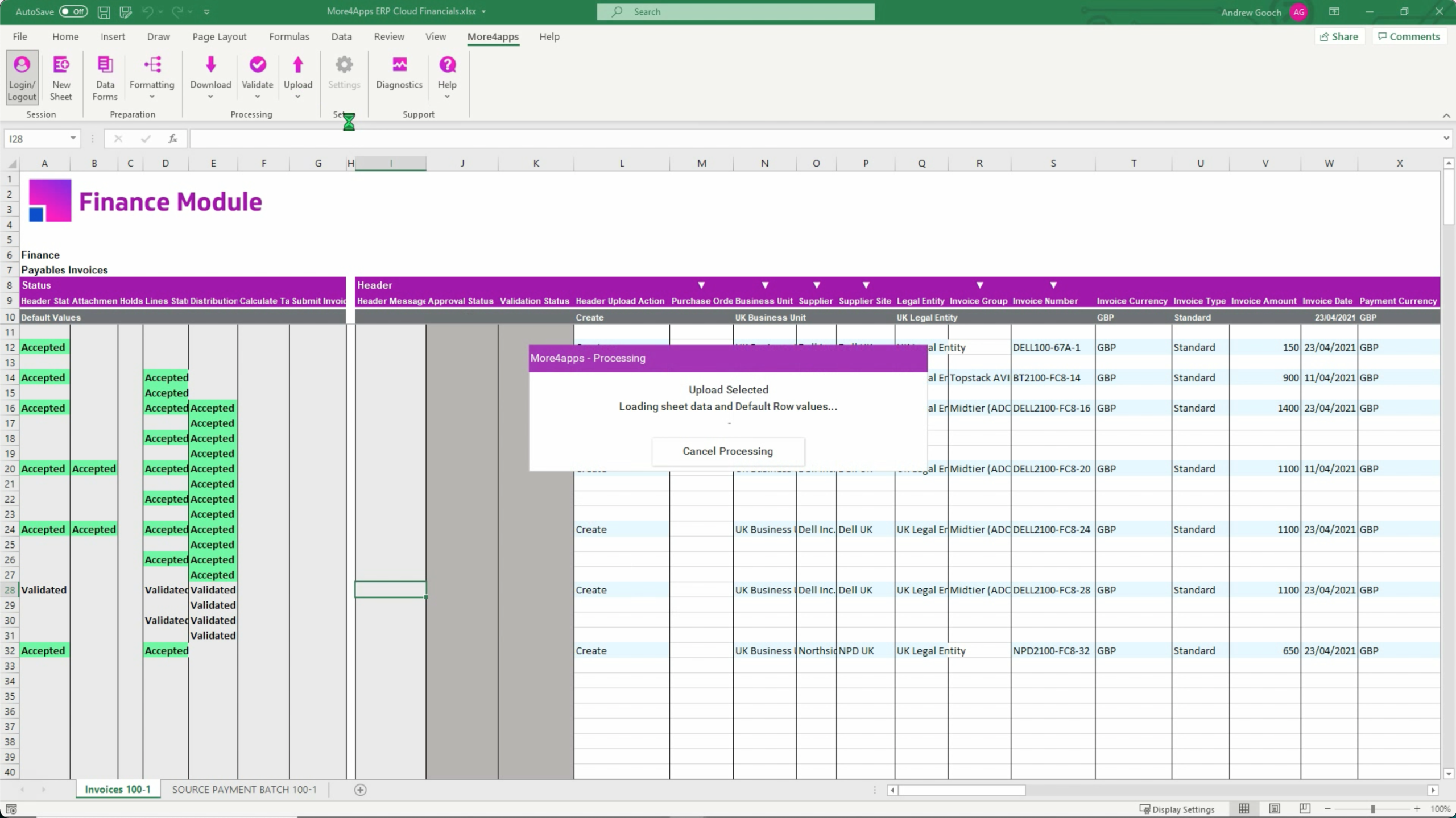Collapse the ribbon with the chevron

tap(1446, 116)
